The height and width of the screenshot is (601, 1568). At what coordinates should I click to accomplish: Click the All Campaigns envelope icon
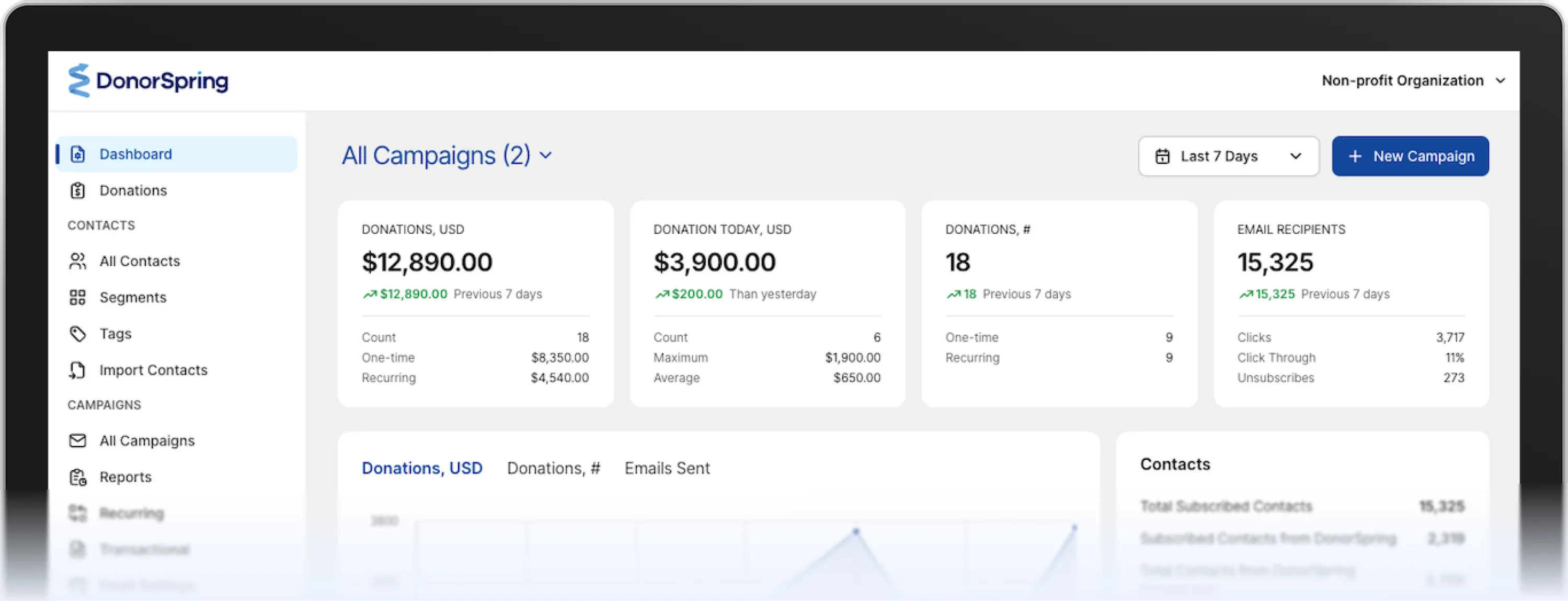[77, 440]
